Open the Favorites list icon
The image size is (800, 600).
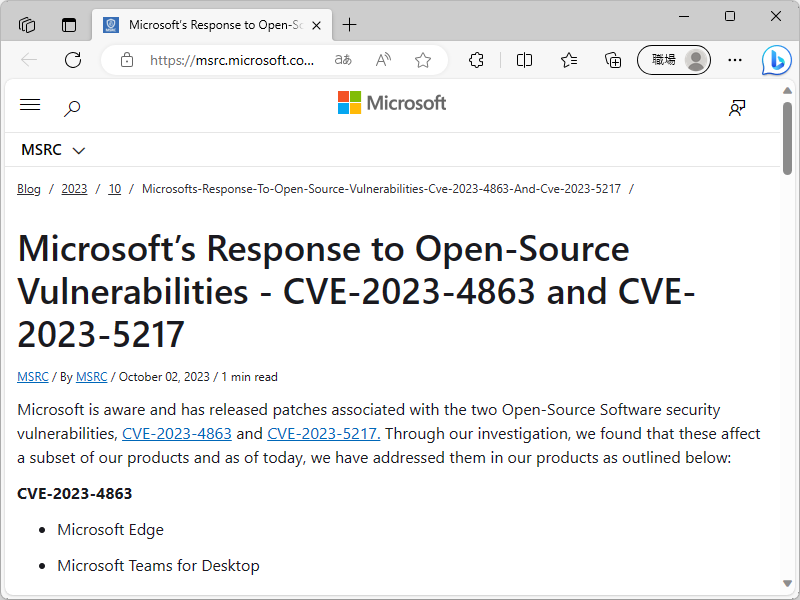569,60
